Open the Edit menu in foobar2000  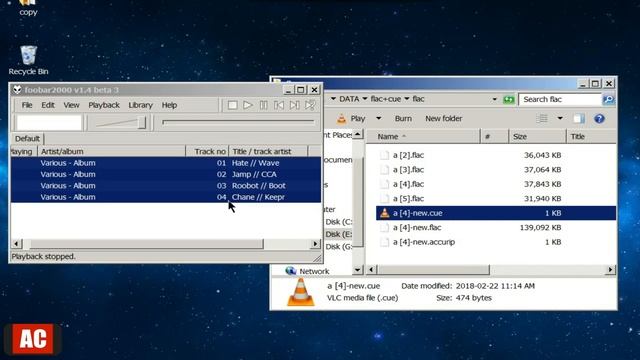(48, 105)
